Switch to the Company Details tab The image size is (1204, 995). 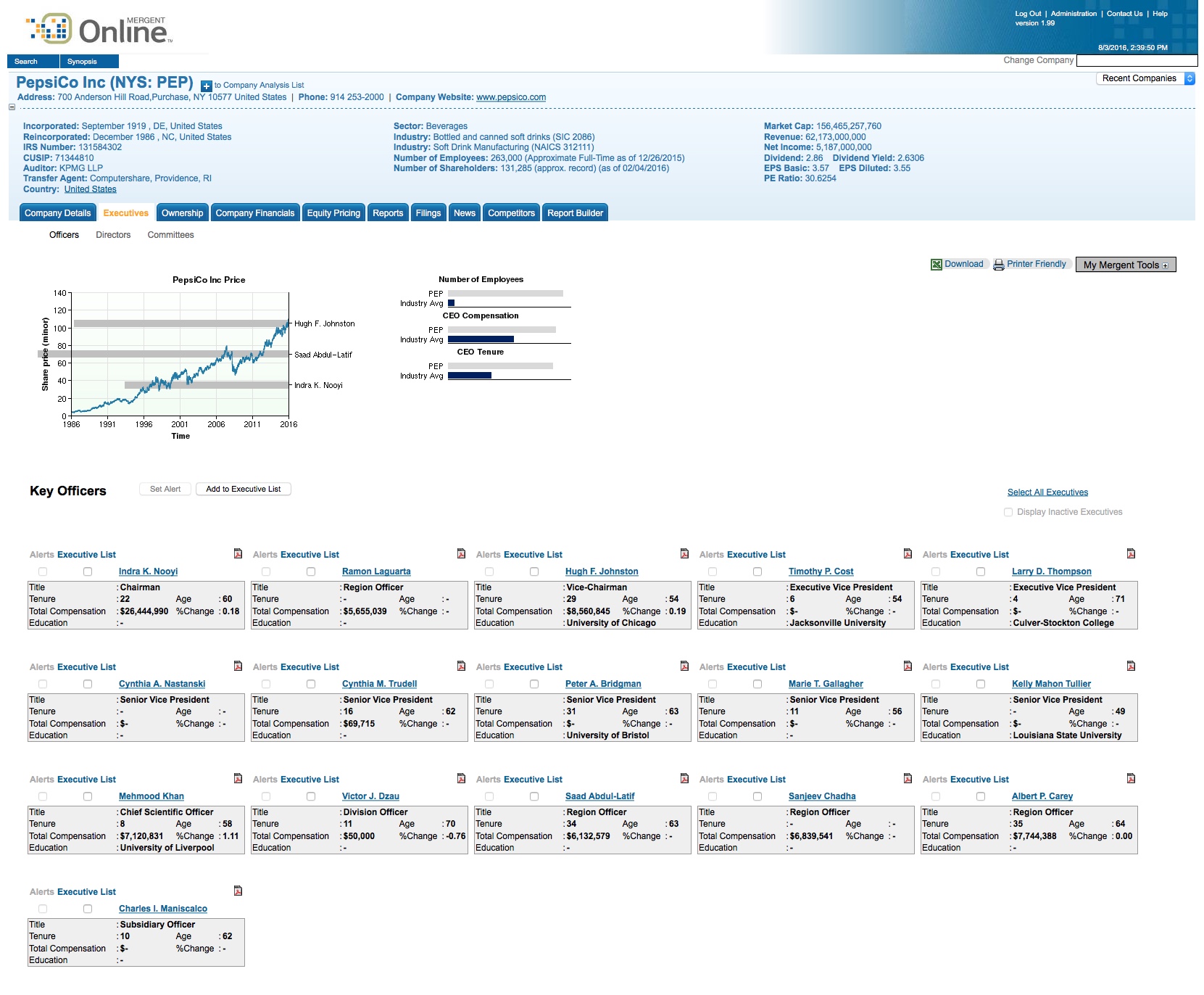click(x=57, y=212)
